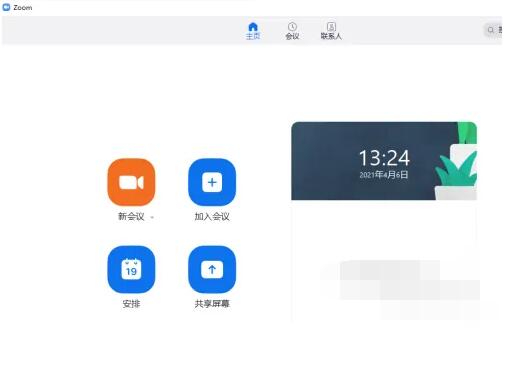Screen dimensions: 506x366
Task: Click the 加入会议 text label
Action: click(x=212, y=217)
